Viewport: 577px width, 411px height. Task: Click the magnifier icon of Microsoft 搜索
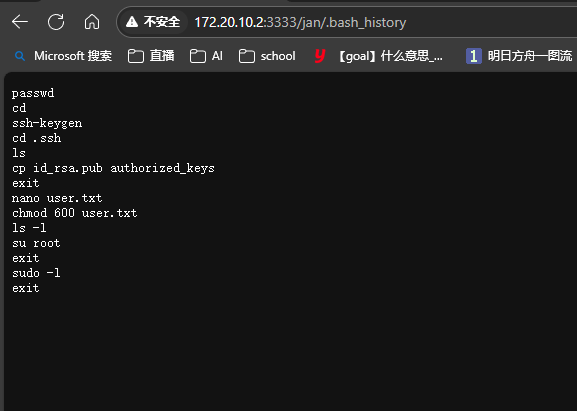pyautogui.click(x=20, y=56)
